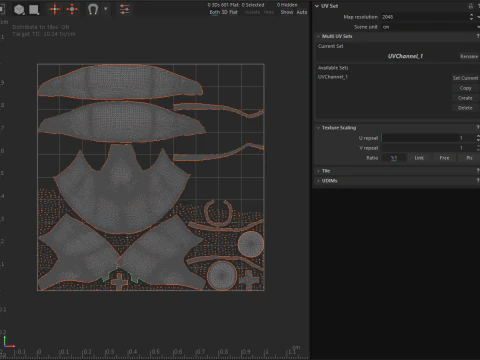Expand the Tile section
Image resolution: width=480 pixels, height=360 pixels.
pos(318,171)
